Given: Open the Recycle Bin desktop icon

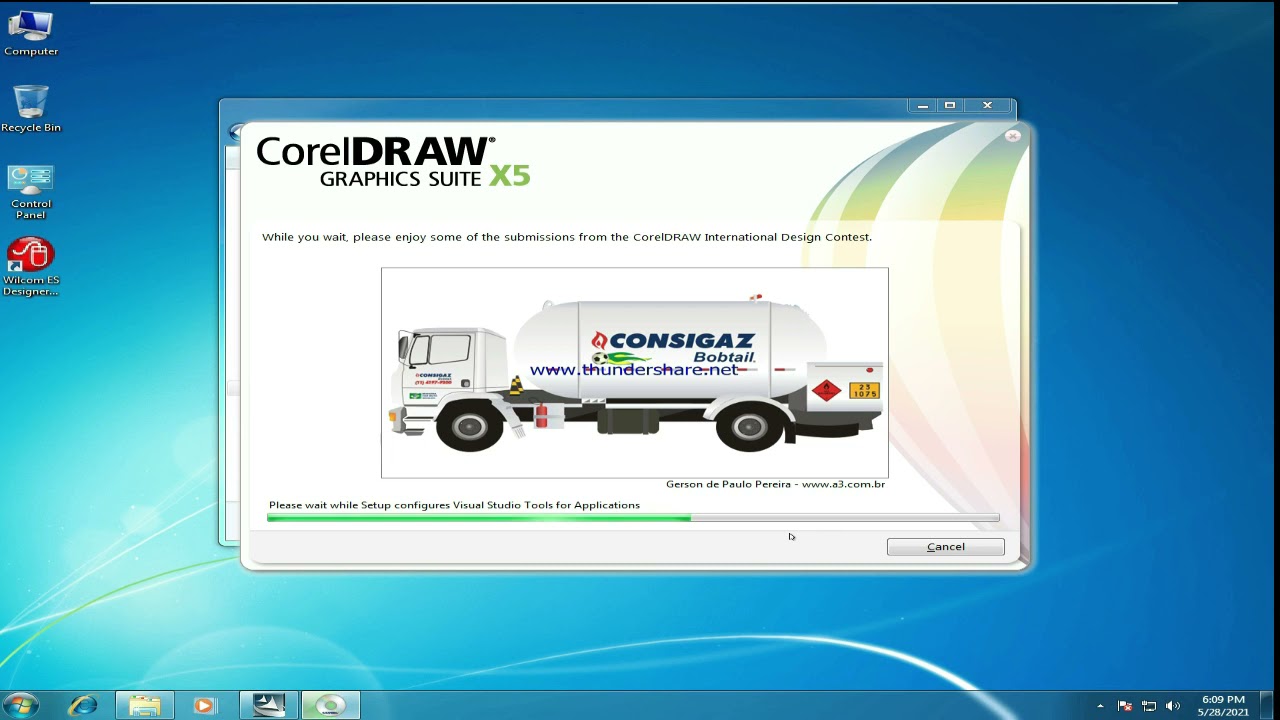Looking at the screenshot, I should point(31,108).
